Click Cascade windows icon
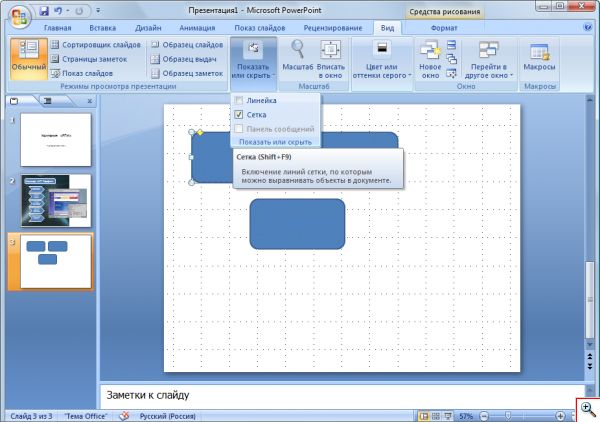Screen dimensions: 600x422 coord(452,59)
